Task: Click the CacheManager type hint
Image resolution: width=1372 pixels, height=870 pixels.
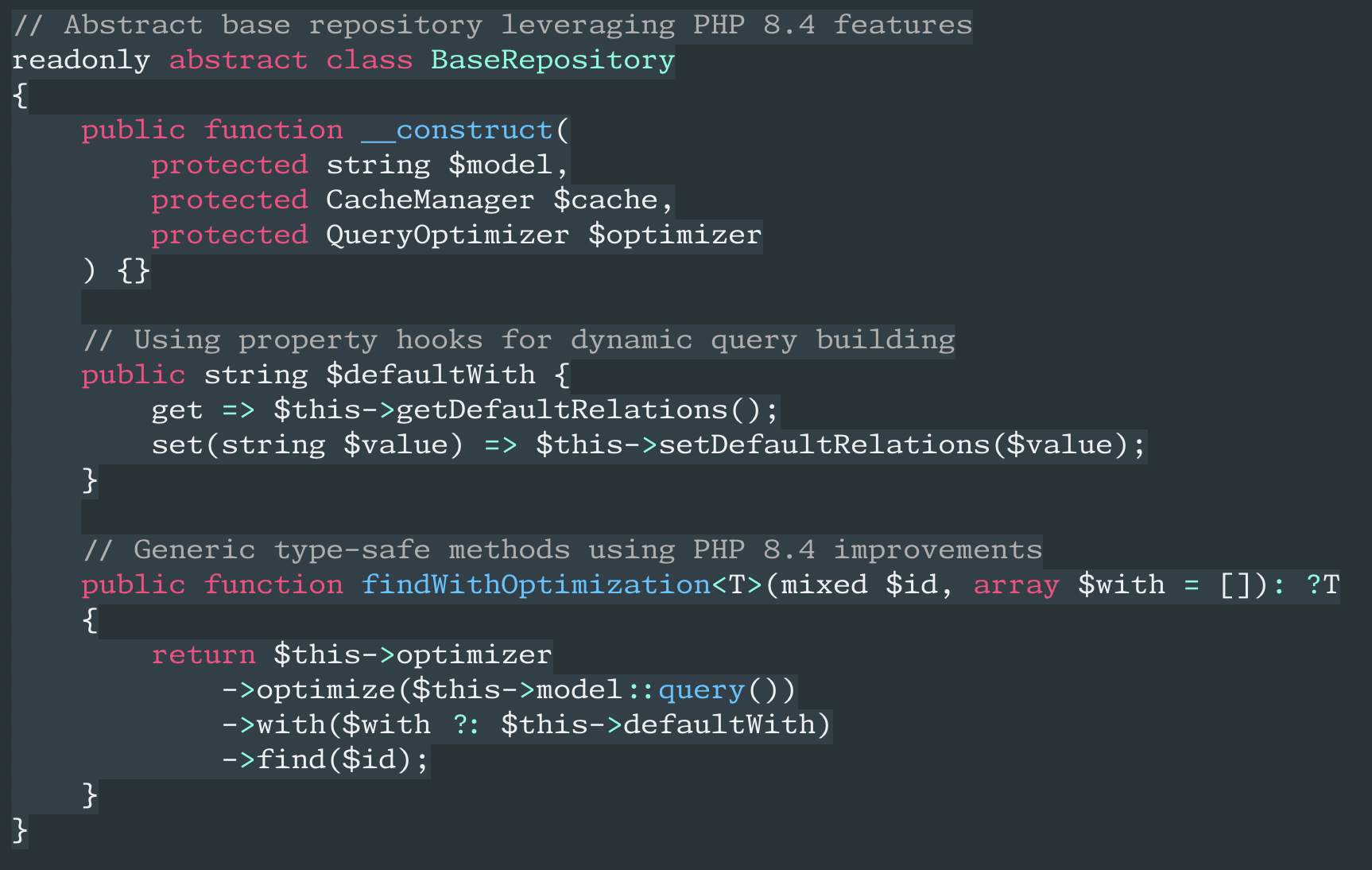Action: [x=429, y=200]
